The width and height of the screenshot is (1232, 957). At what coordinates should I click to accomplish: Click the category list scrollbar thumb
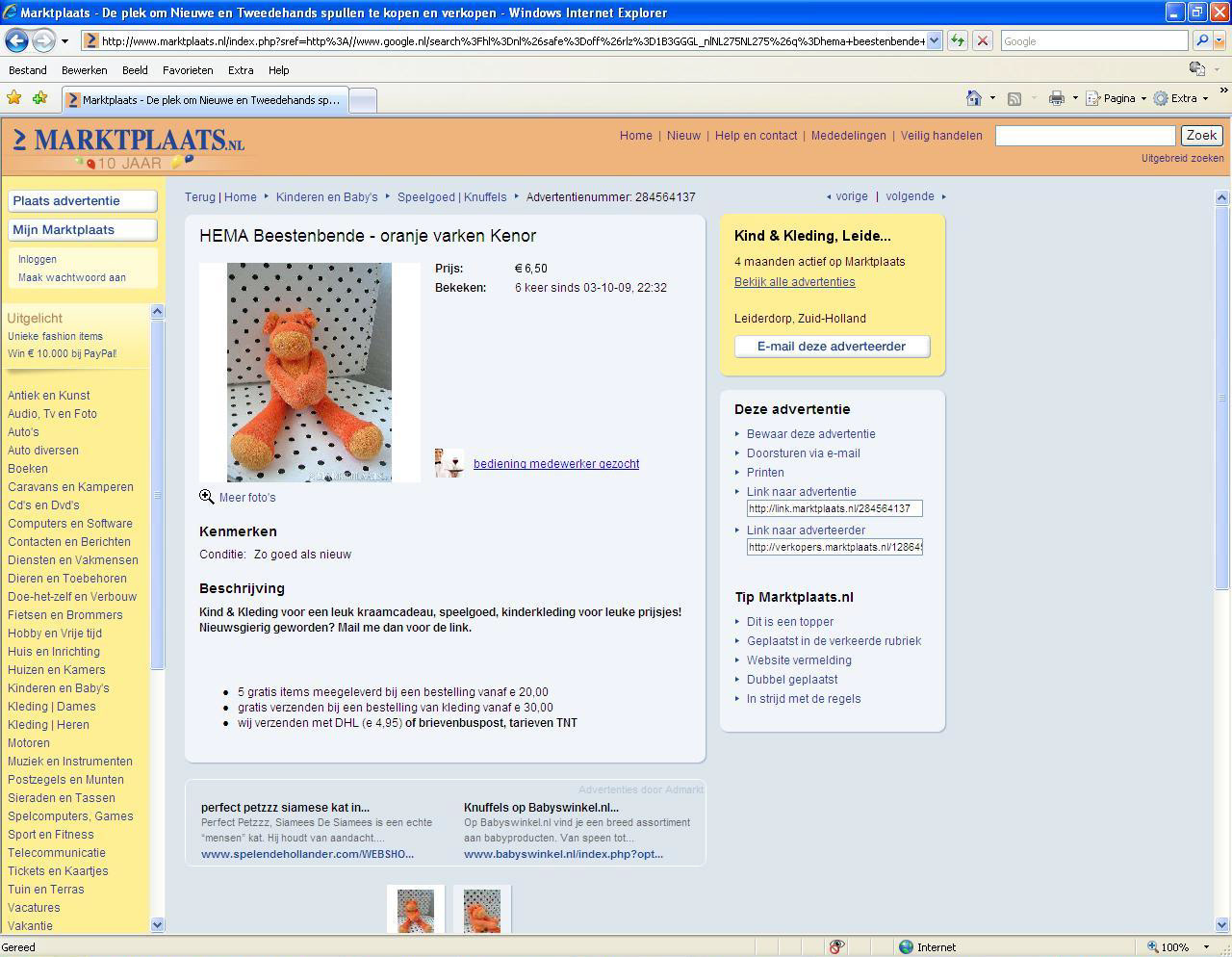pyautogui.click(x=158, y=495)
